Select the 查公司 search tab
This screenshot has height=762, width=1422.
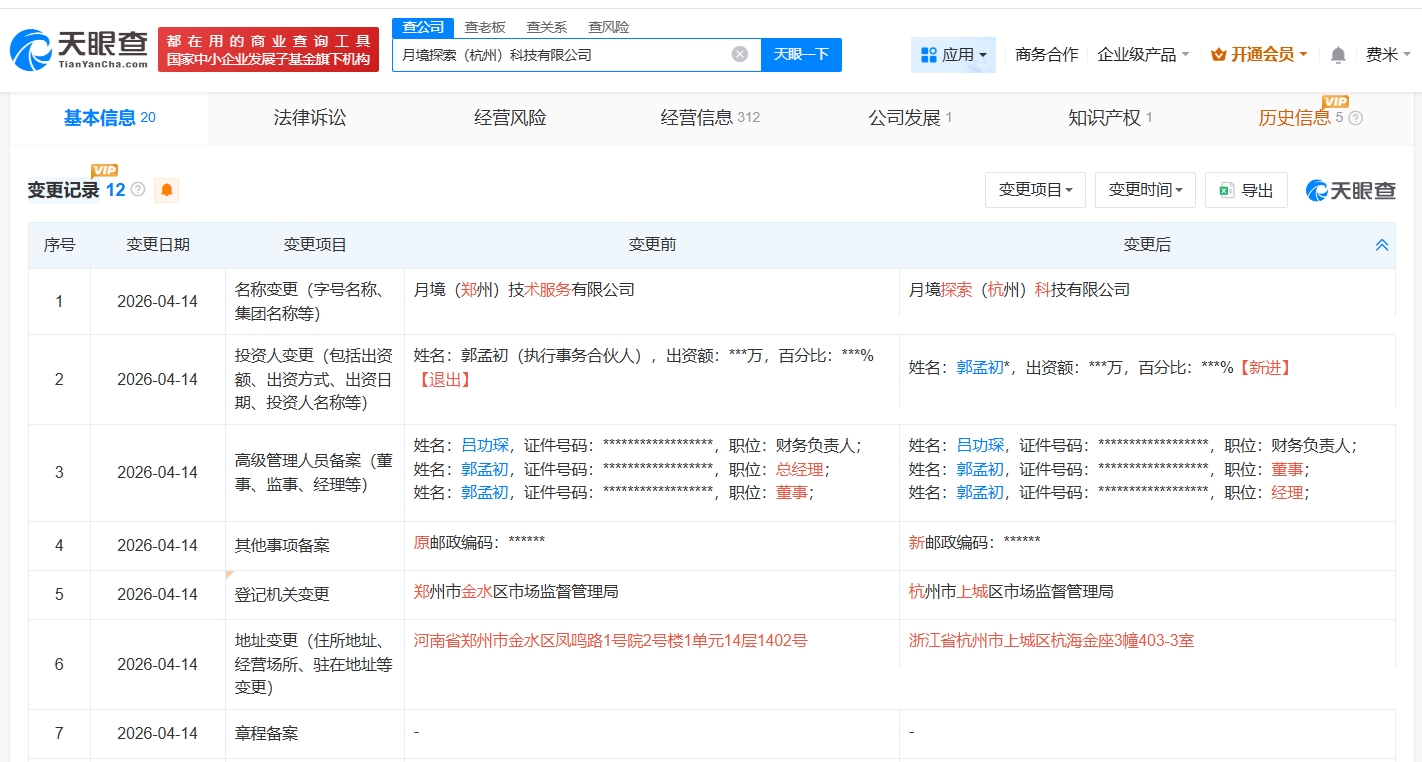423,27
